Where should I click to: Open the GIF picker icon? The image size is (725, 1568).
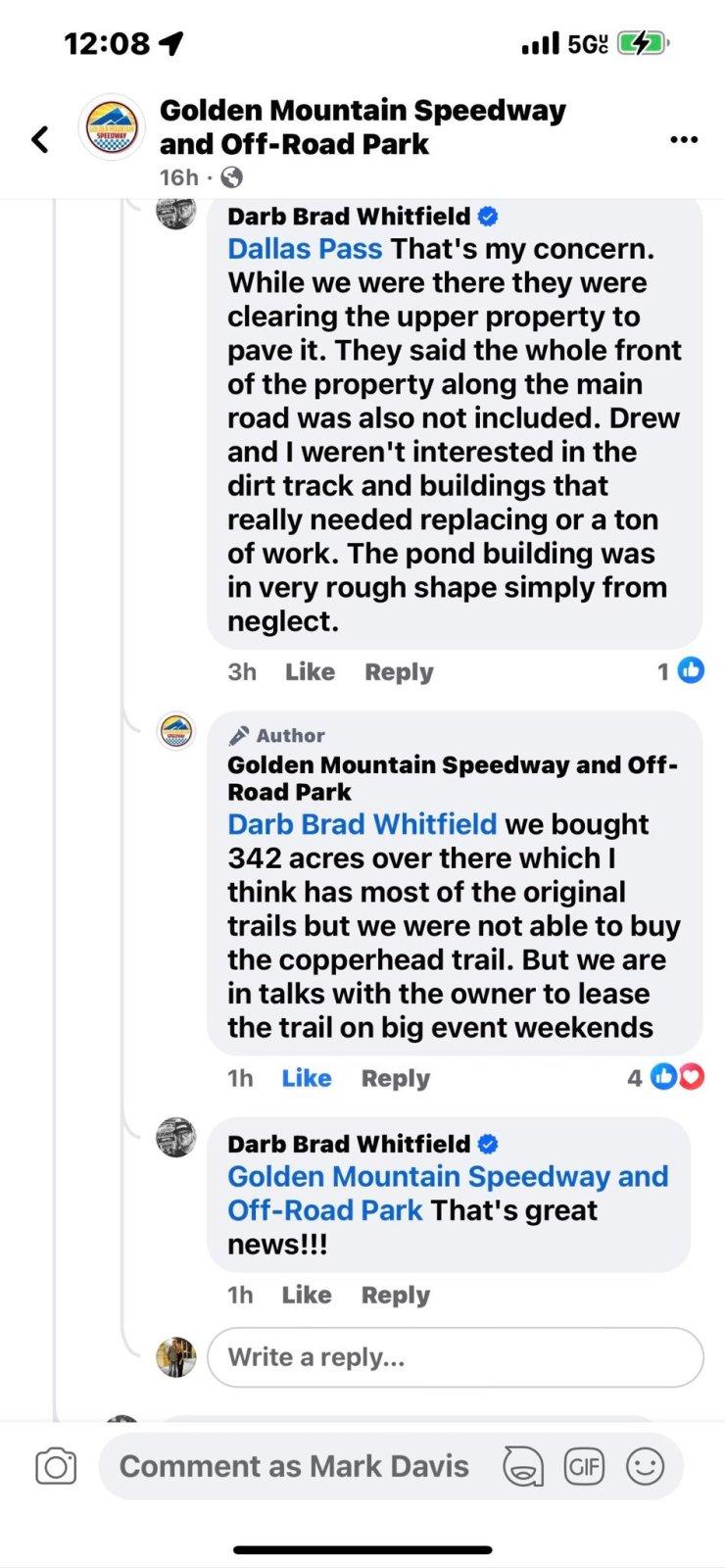pyautogui.click(x=584, y=1466)
